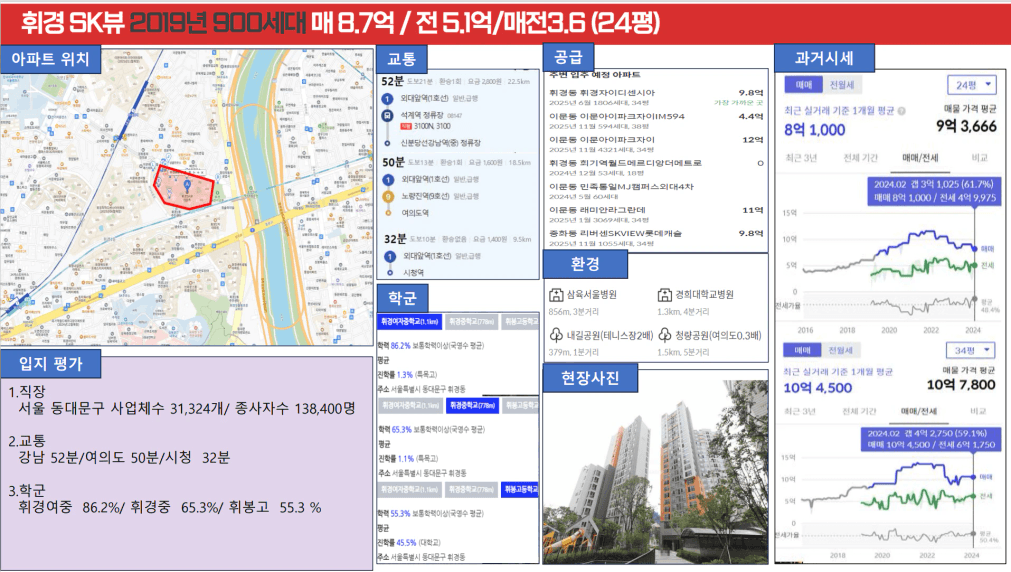Image resolution: width=1011 pixels, height=572 pixels.
Task: Select 비교 tab in the 34평 panel
Action: (x=977, y=411)
